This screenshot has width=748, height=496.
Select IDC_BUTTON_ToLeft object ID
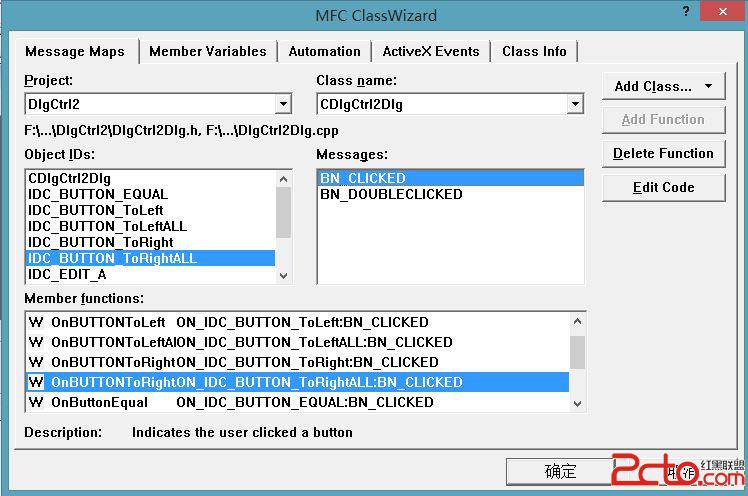pyautogui.click(x=150, y=210)
